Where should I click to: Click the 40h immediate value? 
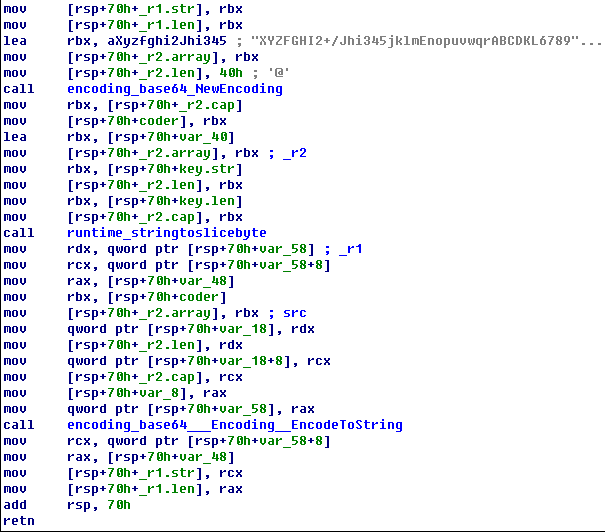231,73
